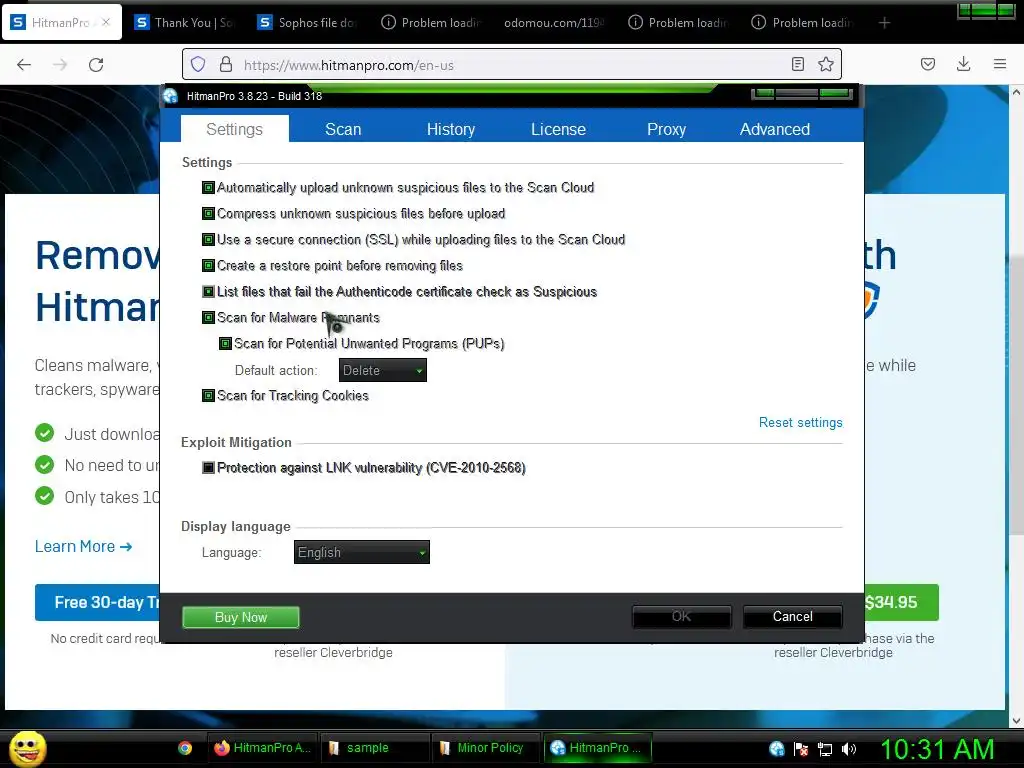Open the browser hamburger menu
Image resolution: width=1024 pixels, height=768 pixels.
tap(999, 64)
